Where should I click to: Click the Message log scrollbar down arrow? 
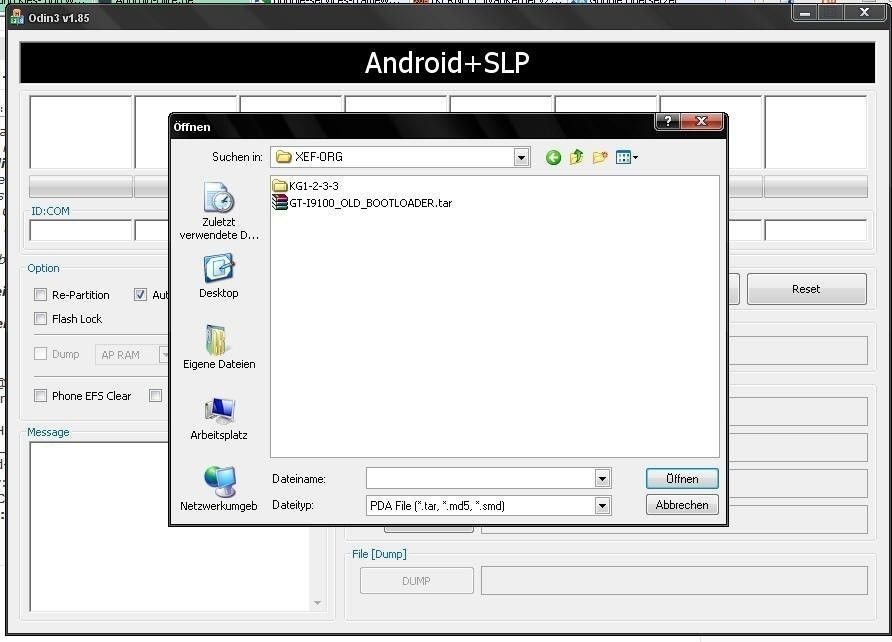pyautogui.click(x=317, y=603)
